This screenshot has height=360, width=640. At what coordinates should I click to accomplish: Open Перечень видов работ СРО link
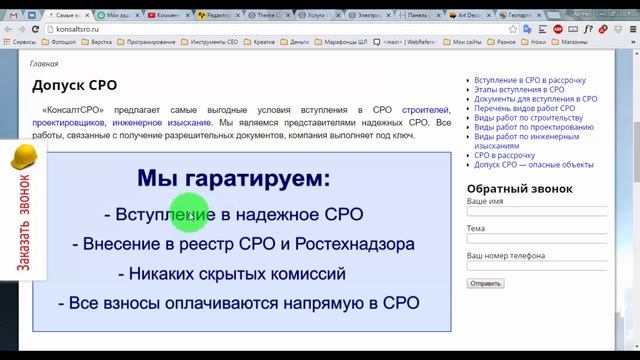[524, 108]
